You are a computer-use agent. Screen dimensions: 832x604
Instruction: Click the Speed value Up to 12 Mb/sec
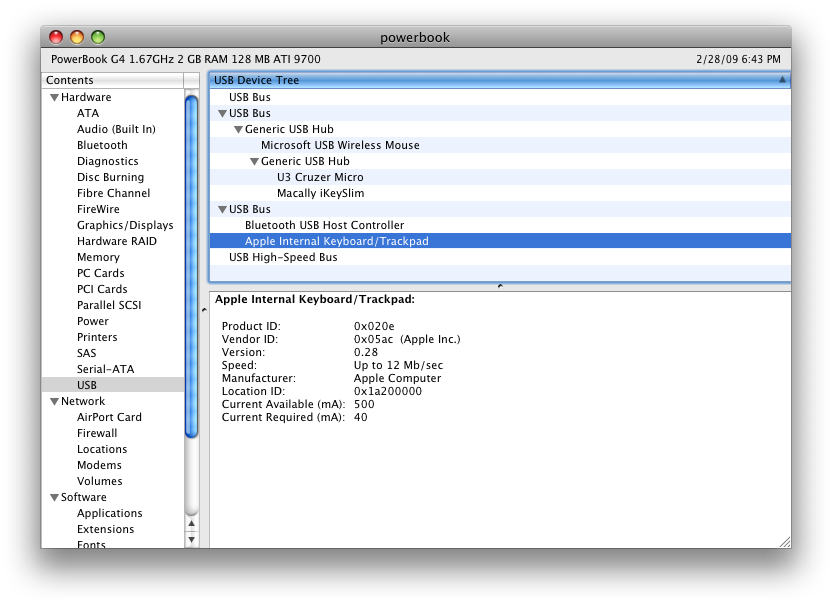(x=398, y=365)
